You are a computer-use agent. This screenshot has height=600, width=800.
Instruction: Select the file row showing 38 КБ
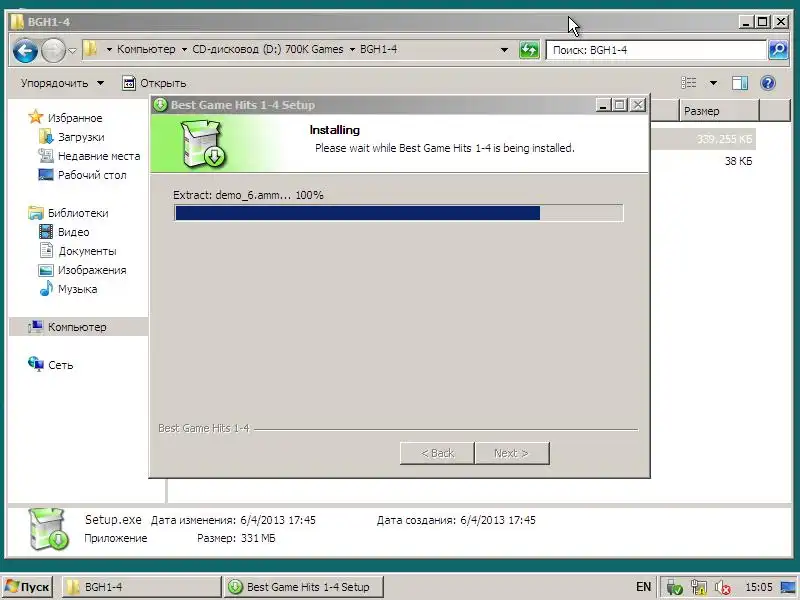click(x=738, y=161)
